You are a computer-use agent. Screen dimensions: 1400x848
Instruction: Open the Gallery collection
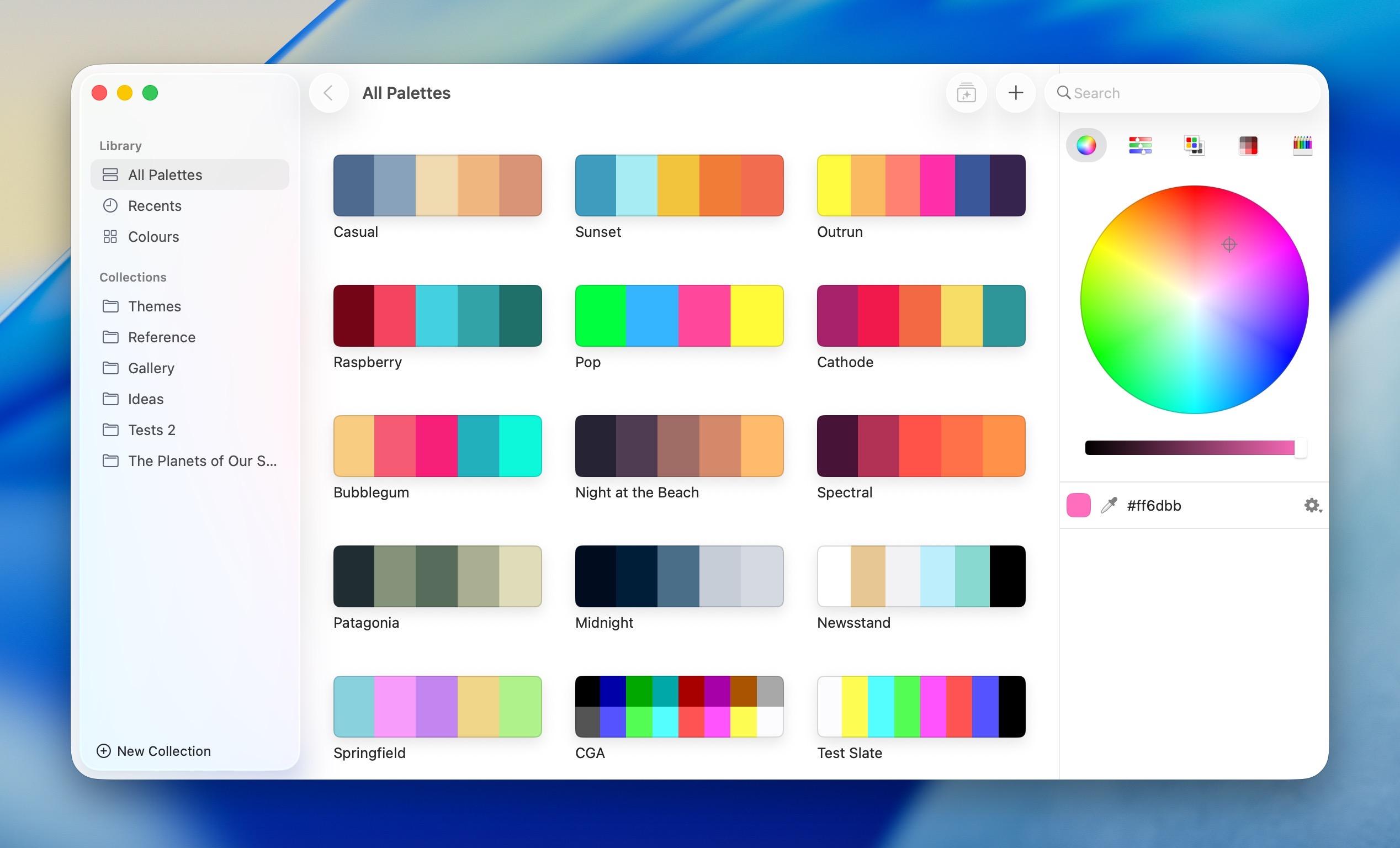point(190,368)
